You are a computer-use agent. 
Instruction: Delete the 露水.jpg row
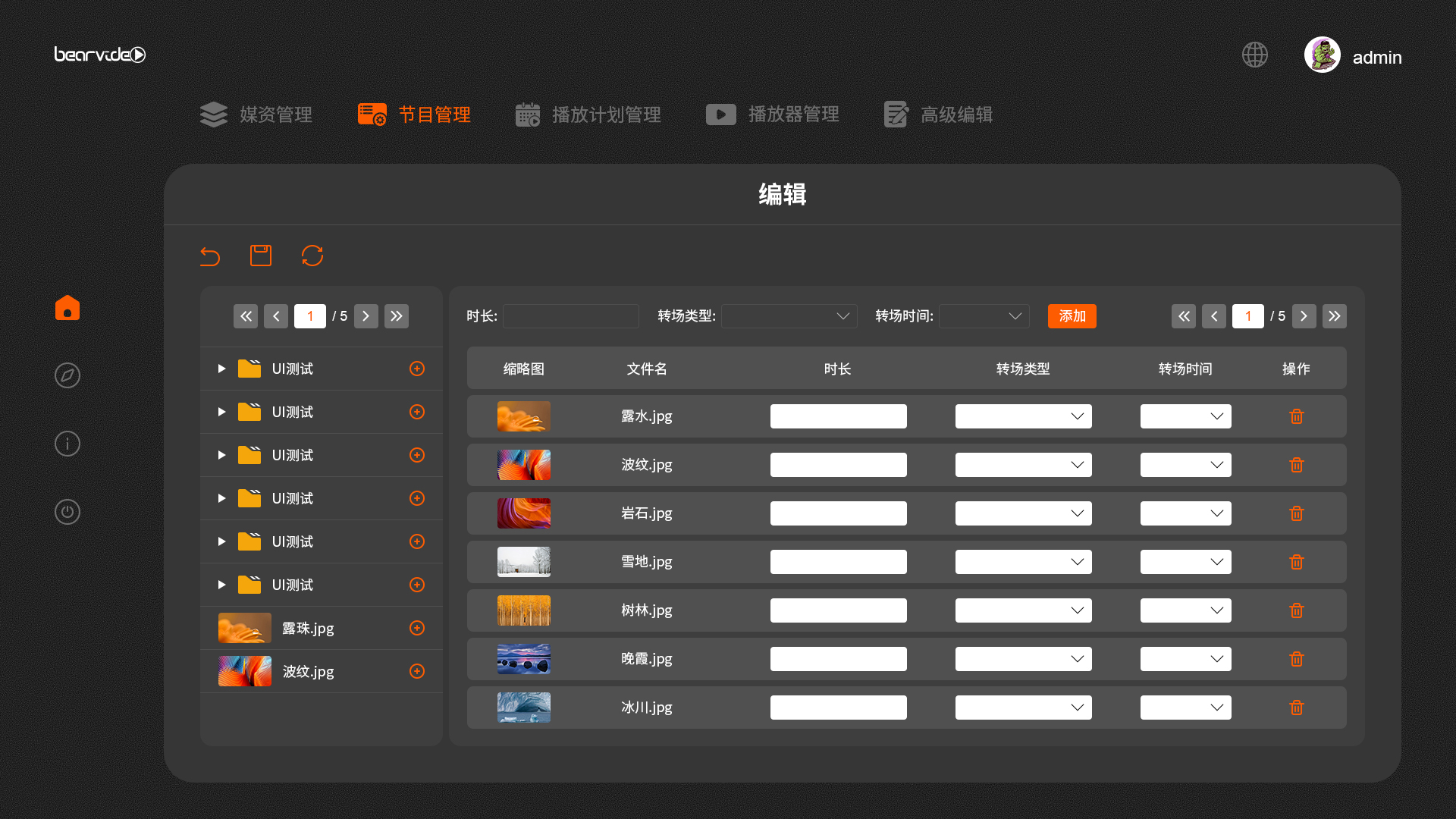coord(1297,416)
